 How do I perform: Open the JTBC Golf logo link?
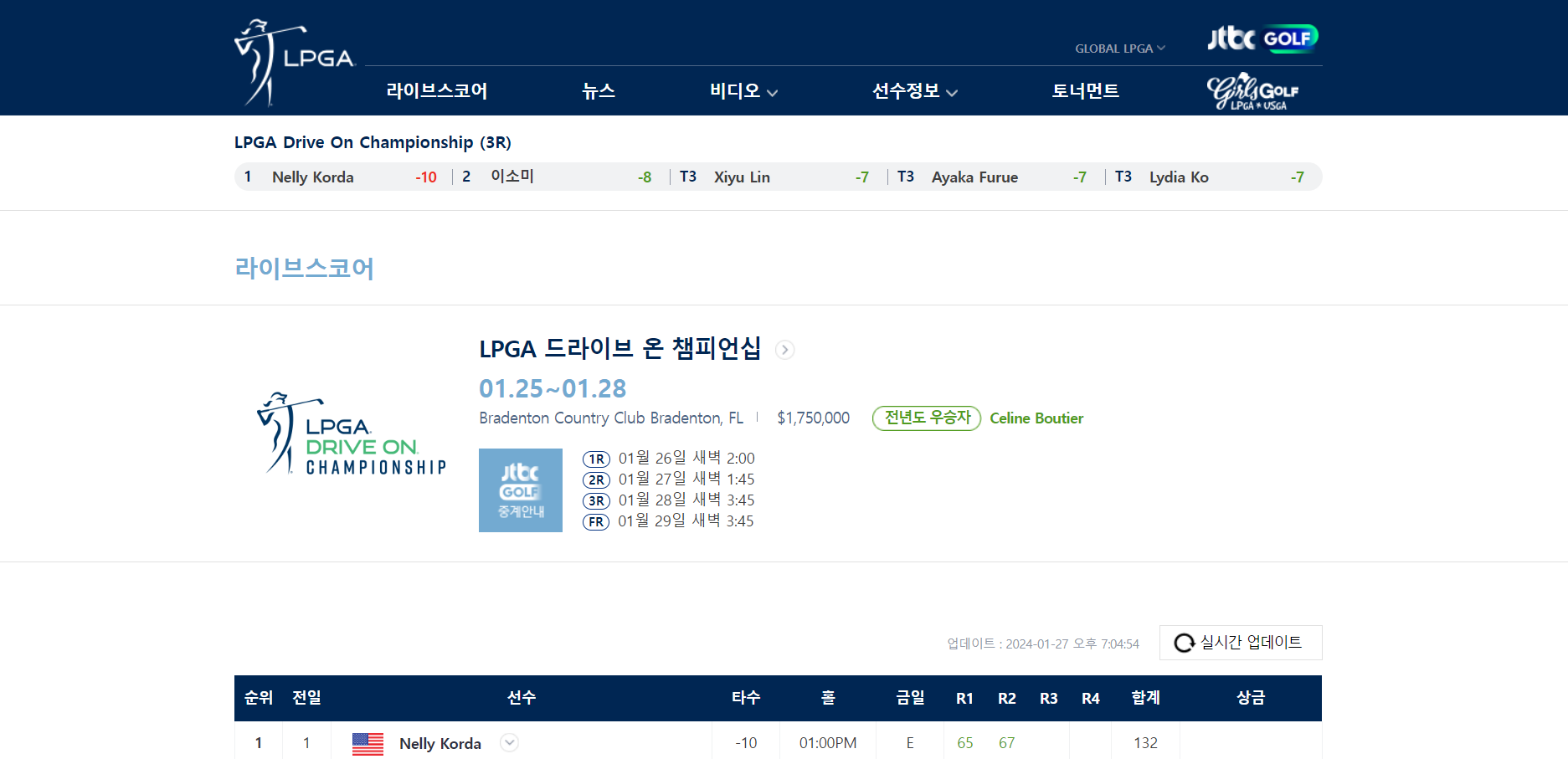(1262, 38)
